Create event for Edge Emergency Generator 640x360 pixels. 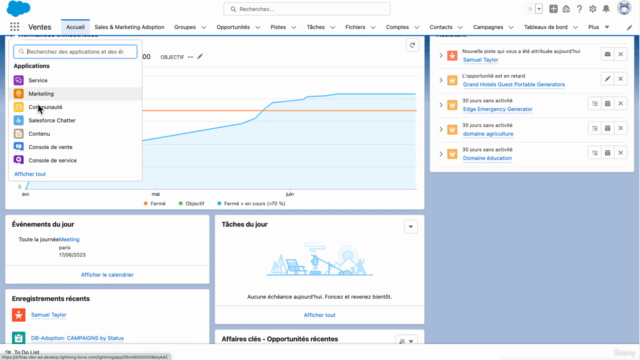(607, 104)
